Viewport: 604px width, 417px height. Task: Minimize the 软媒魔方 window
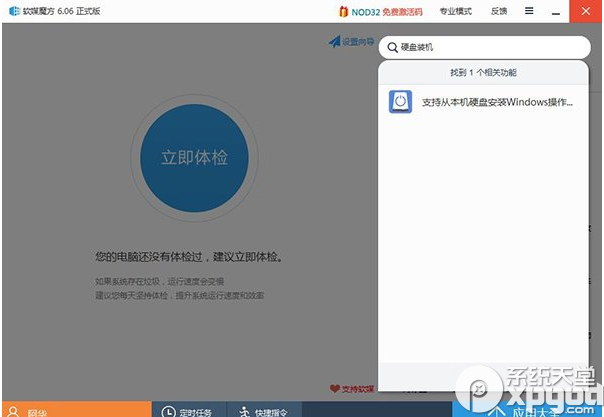pyautogui.click(x=555, y=12)
